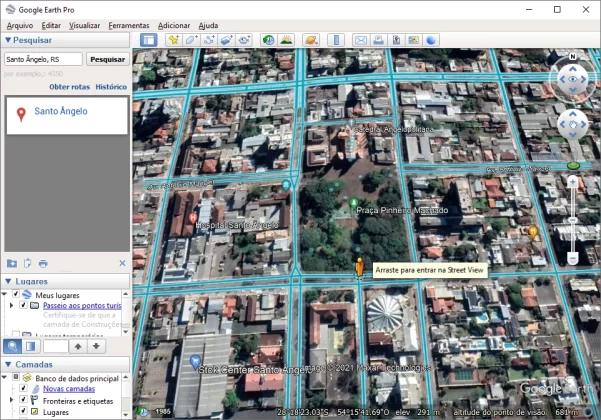601x420 pixels.
Task: Email the view via envelope icon
Action: click(361, 40)
